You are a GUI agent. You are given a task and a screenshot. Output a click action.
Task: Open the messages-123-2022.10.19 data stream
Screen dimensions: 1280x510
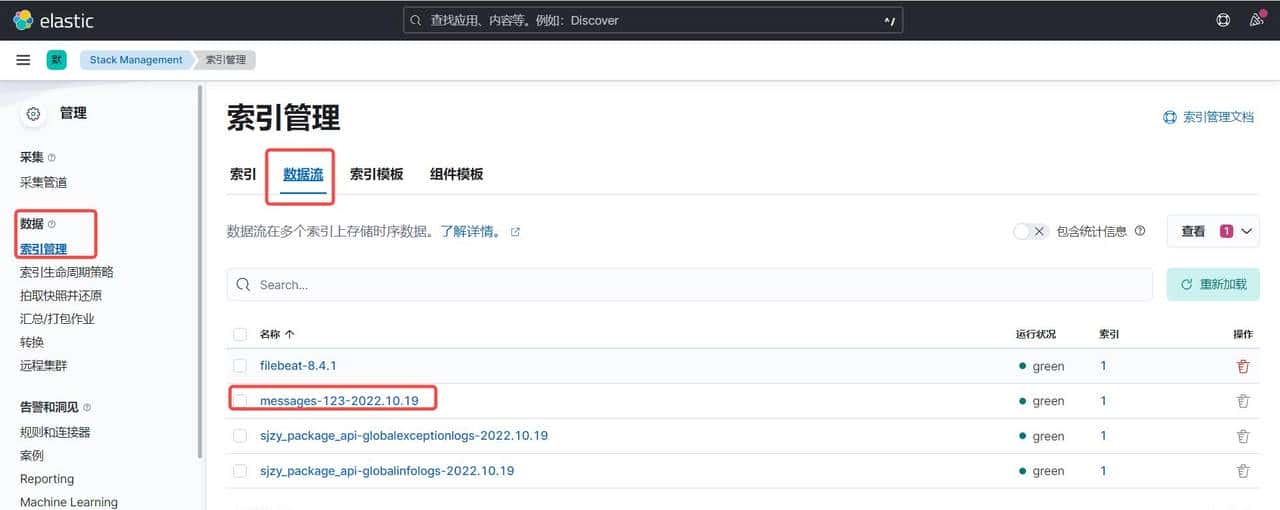339,401
